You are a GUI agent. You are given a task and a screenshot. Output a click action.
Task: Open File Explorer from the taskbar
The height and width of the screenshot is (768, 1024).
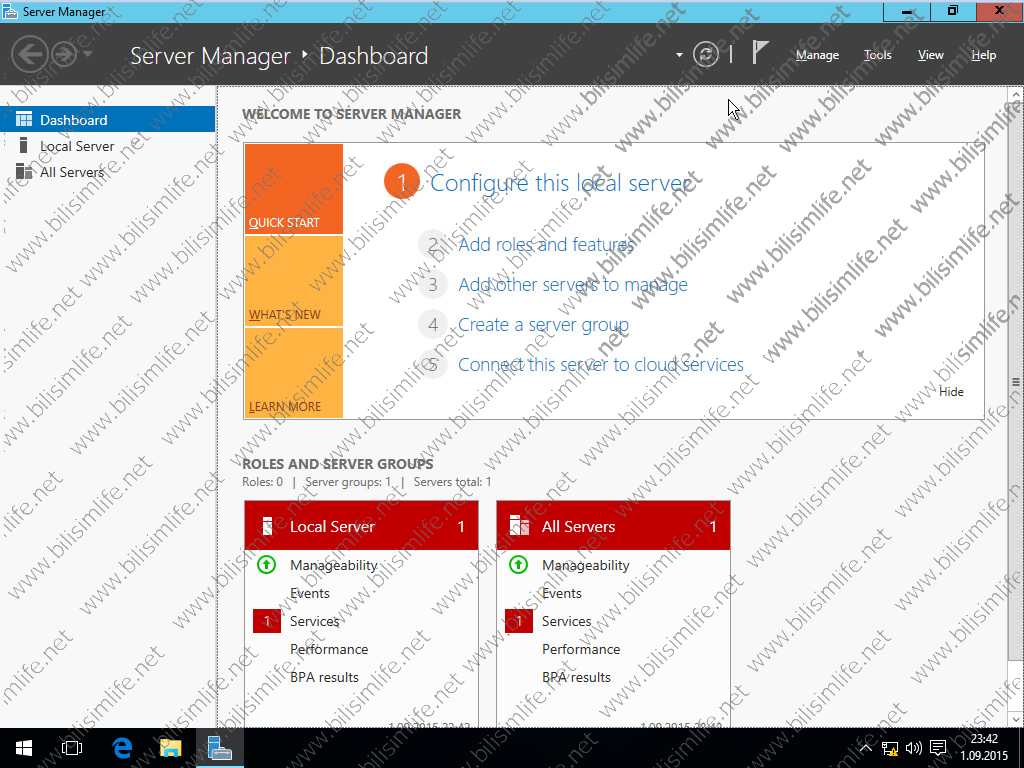[170, 748]
